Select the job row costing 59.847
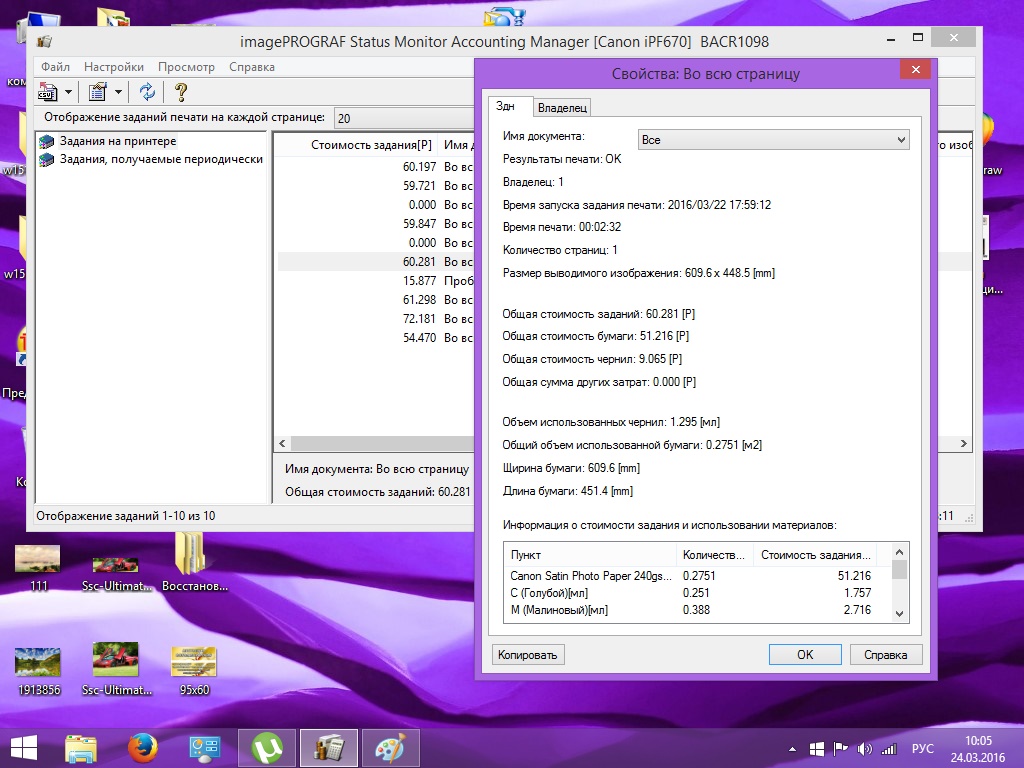Image resolution: width=1024 pixels, height=768 pixels. (376, 224)
